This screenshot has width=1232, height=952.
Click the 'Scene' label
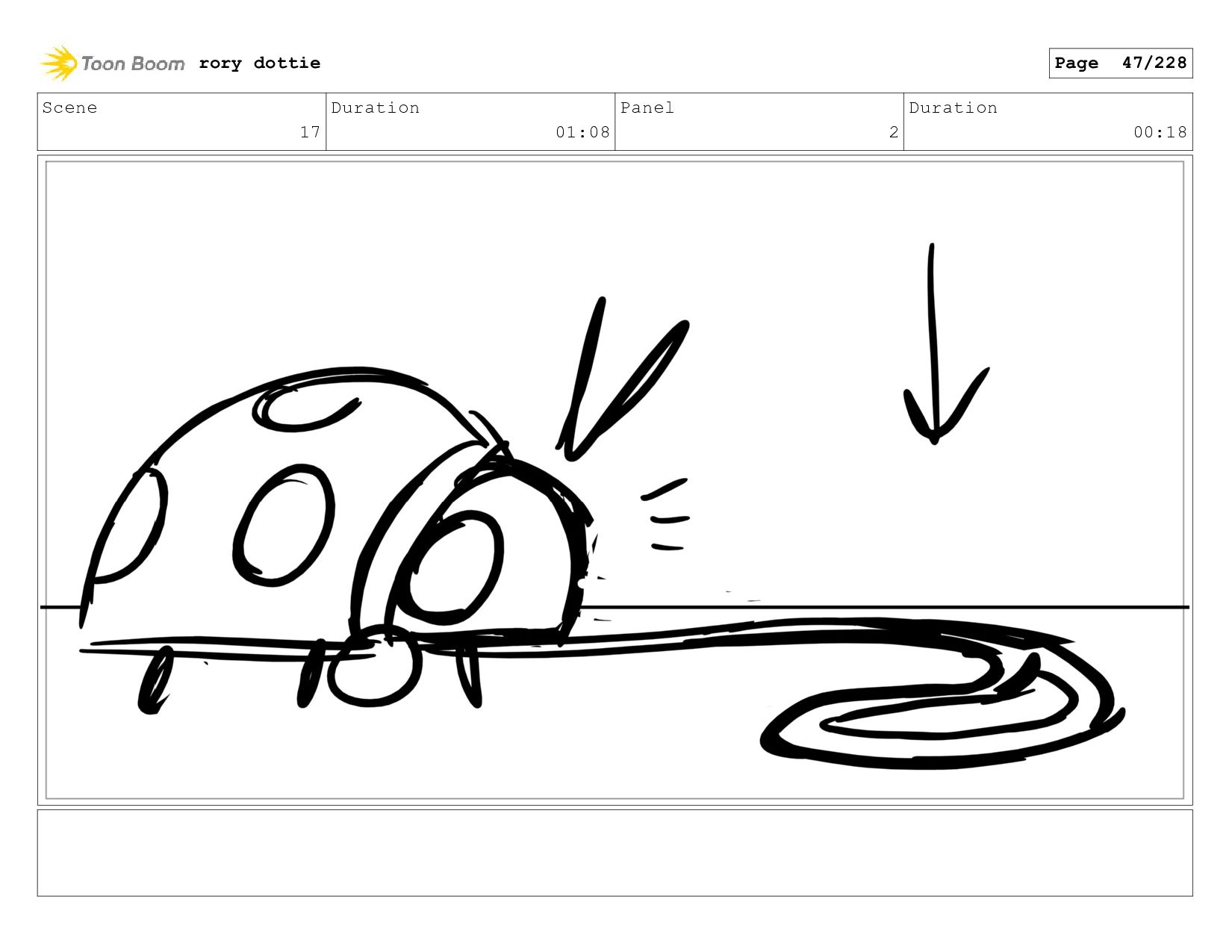click(69, 108)
